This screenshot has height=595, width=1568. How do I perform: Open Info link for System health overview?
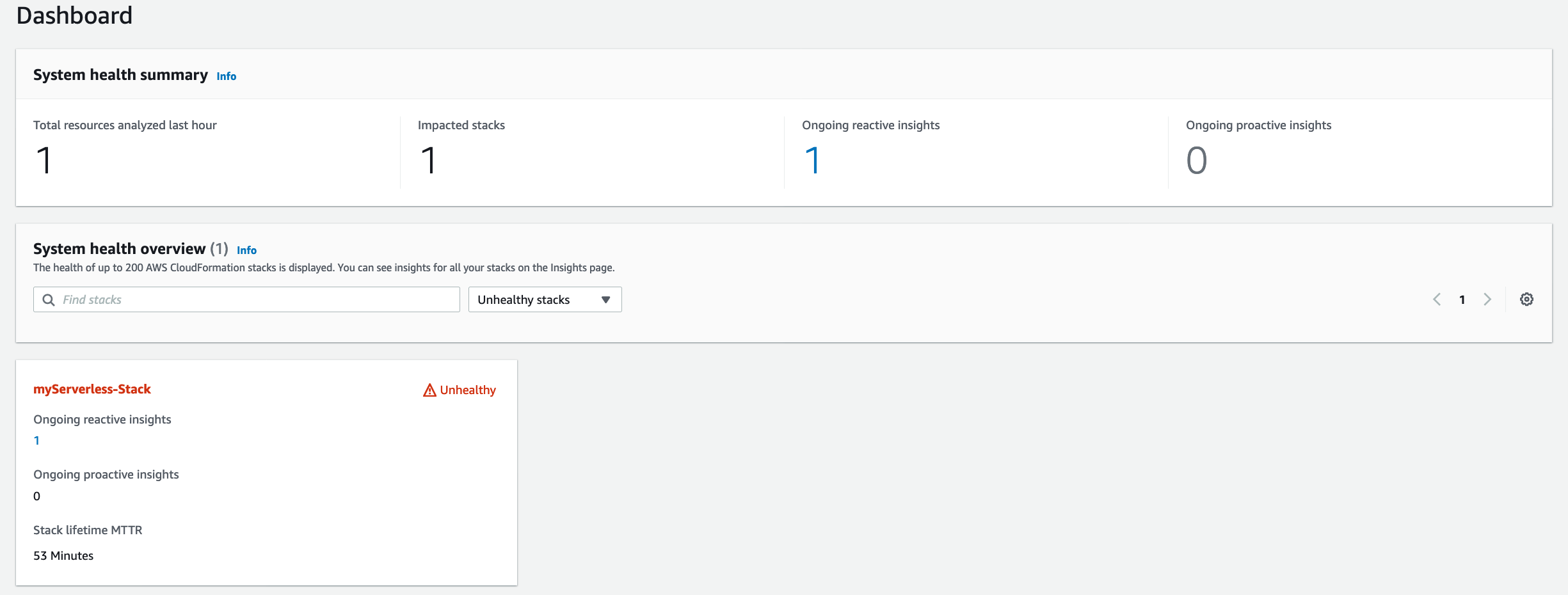click(x=246, y=250)
